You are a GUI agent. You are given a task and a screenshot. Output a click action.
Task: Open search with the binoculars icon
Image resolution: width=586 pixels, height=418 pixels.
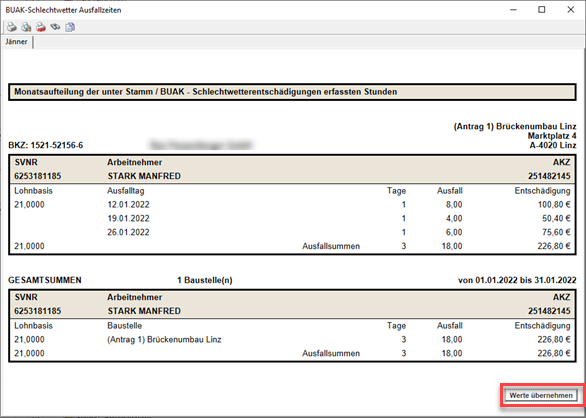point(55,27)
